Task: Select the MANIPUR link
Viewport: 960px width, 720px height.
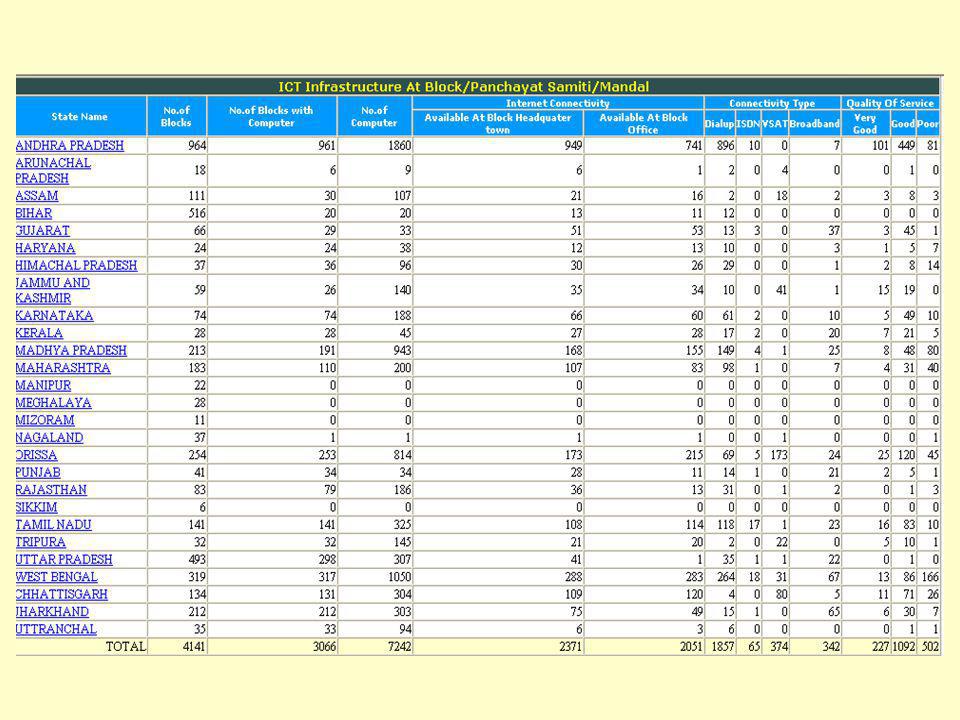Action: point(43,386)
